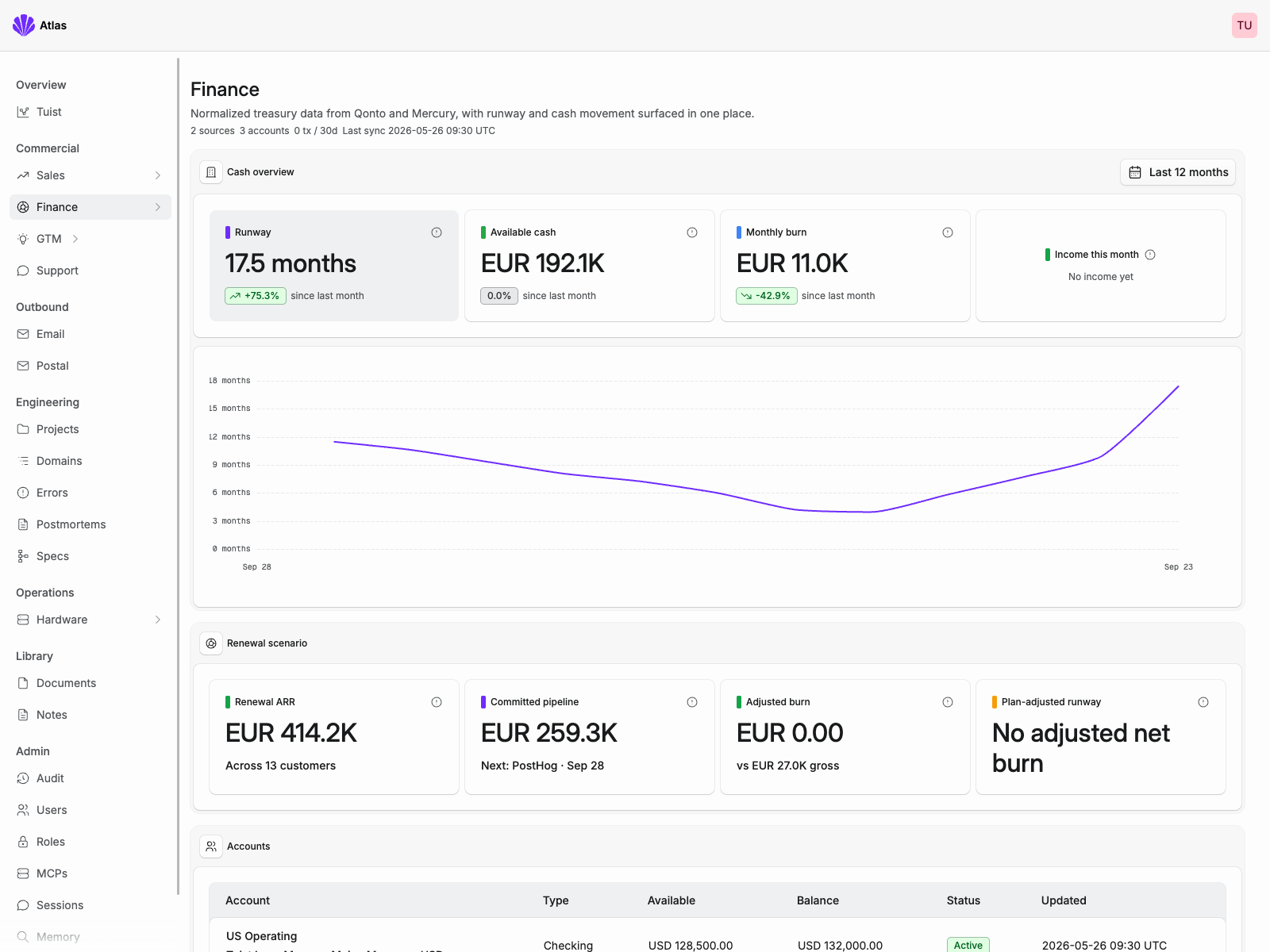Viewport: 1270px width, 952px height.
Task: Show info tooltip for Available cash
Action: pyautogui.click(x=692, y=232)
